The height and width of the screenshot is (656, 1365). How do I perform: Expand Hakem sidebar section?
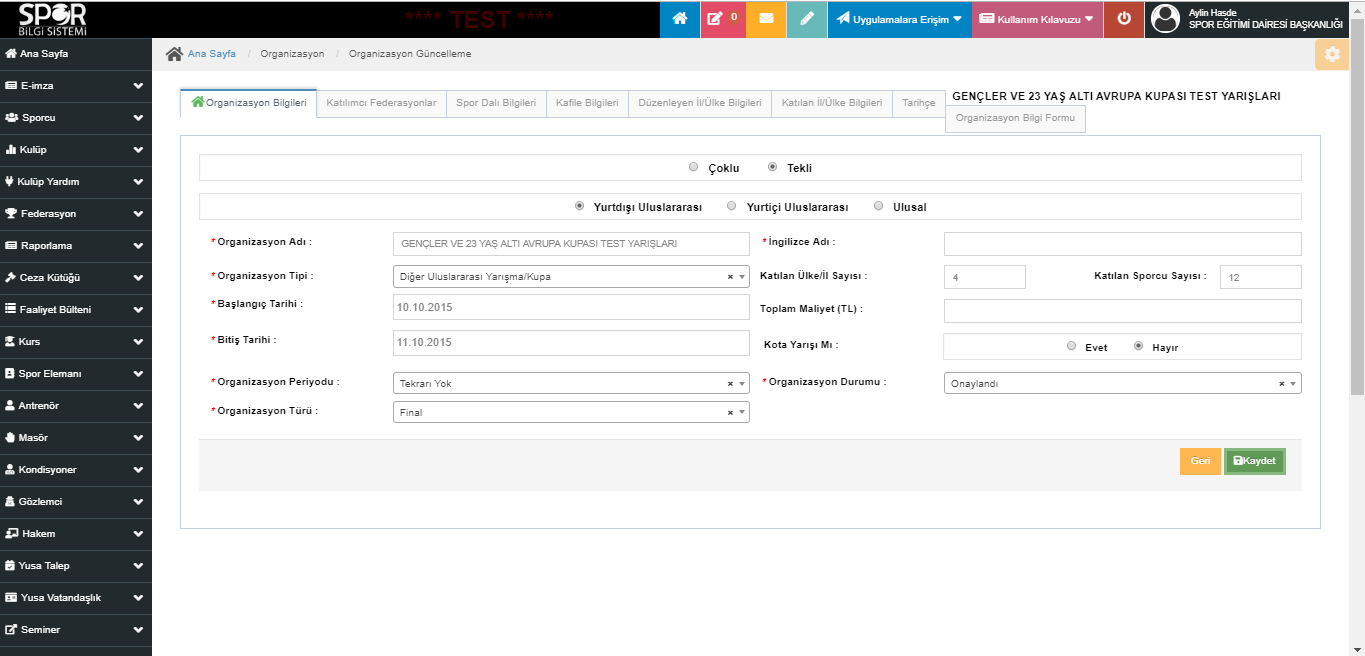(x=76, y=534)
